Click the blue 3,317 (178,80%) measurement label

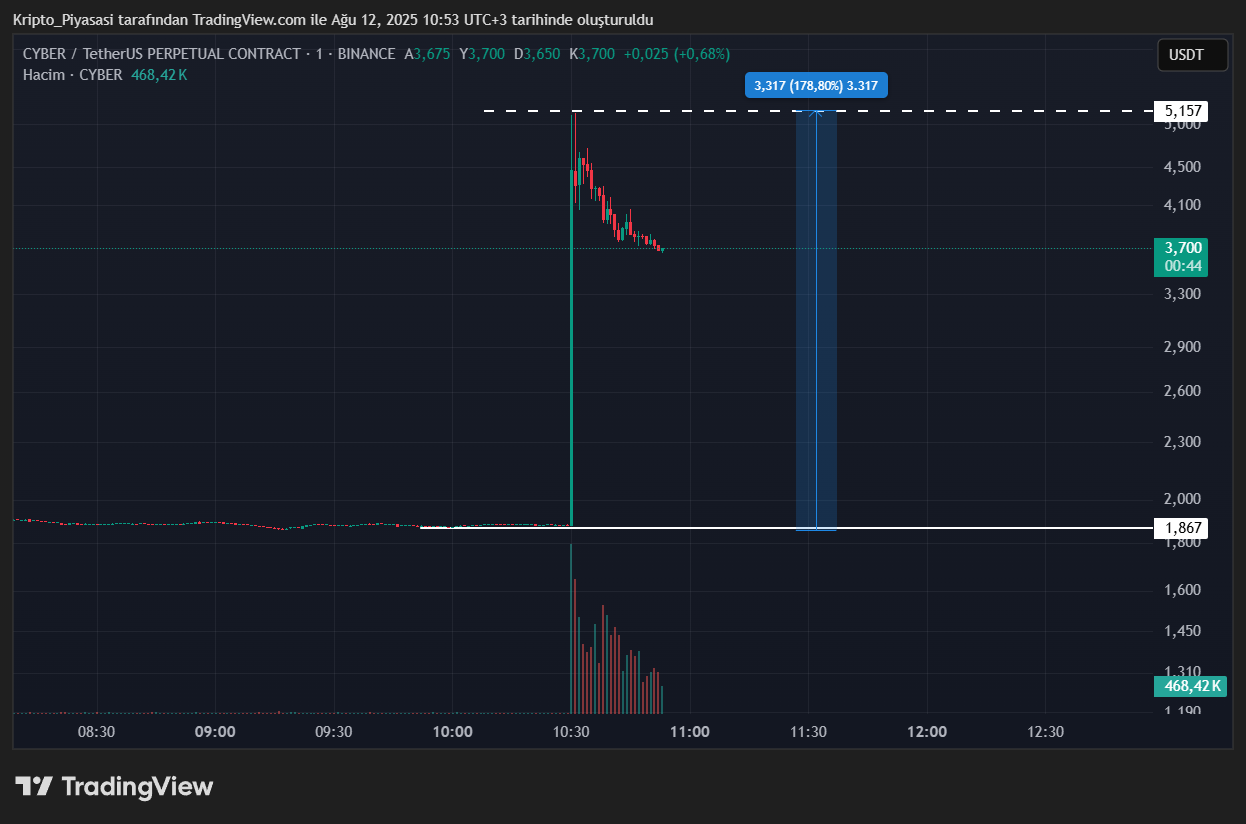click(816, 86)
